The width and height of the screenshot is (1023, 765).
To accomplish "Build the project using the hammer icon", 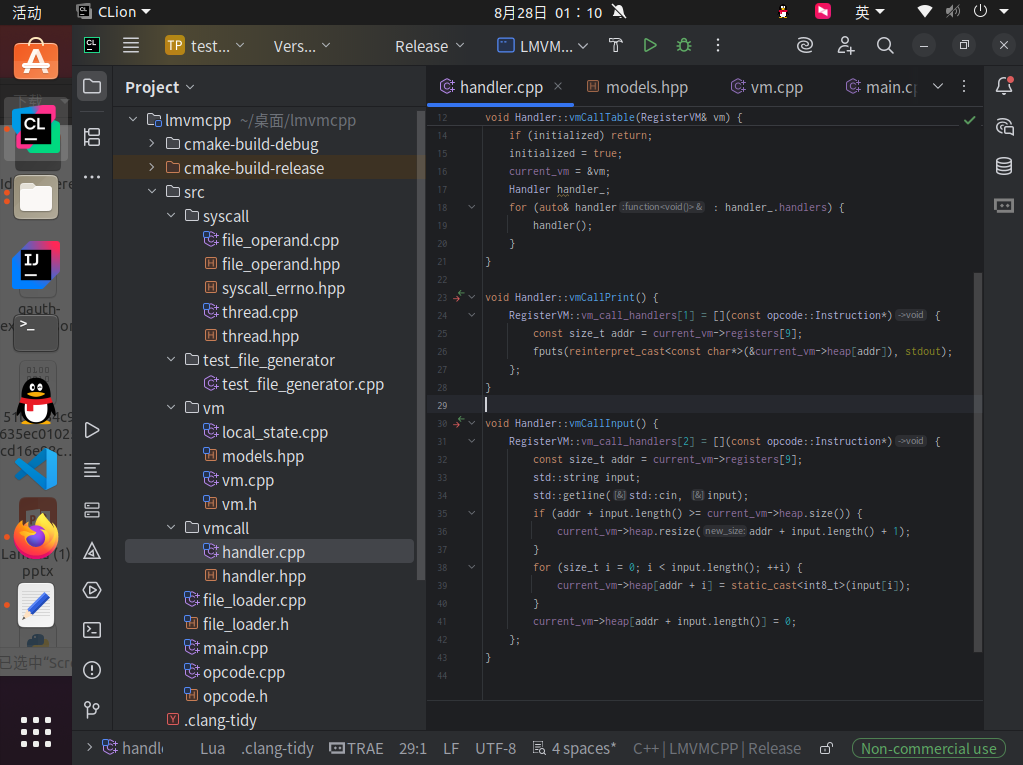I will (x=616, y=45).
